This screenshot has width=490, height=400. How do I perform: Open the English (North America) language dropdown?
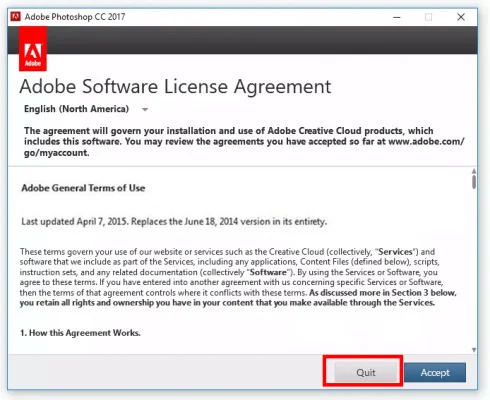(86, 109)
